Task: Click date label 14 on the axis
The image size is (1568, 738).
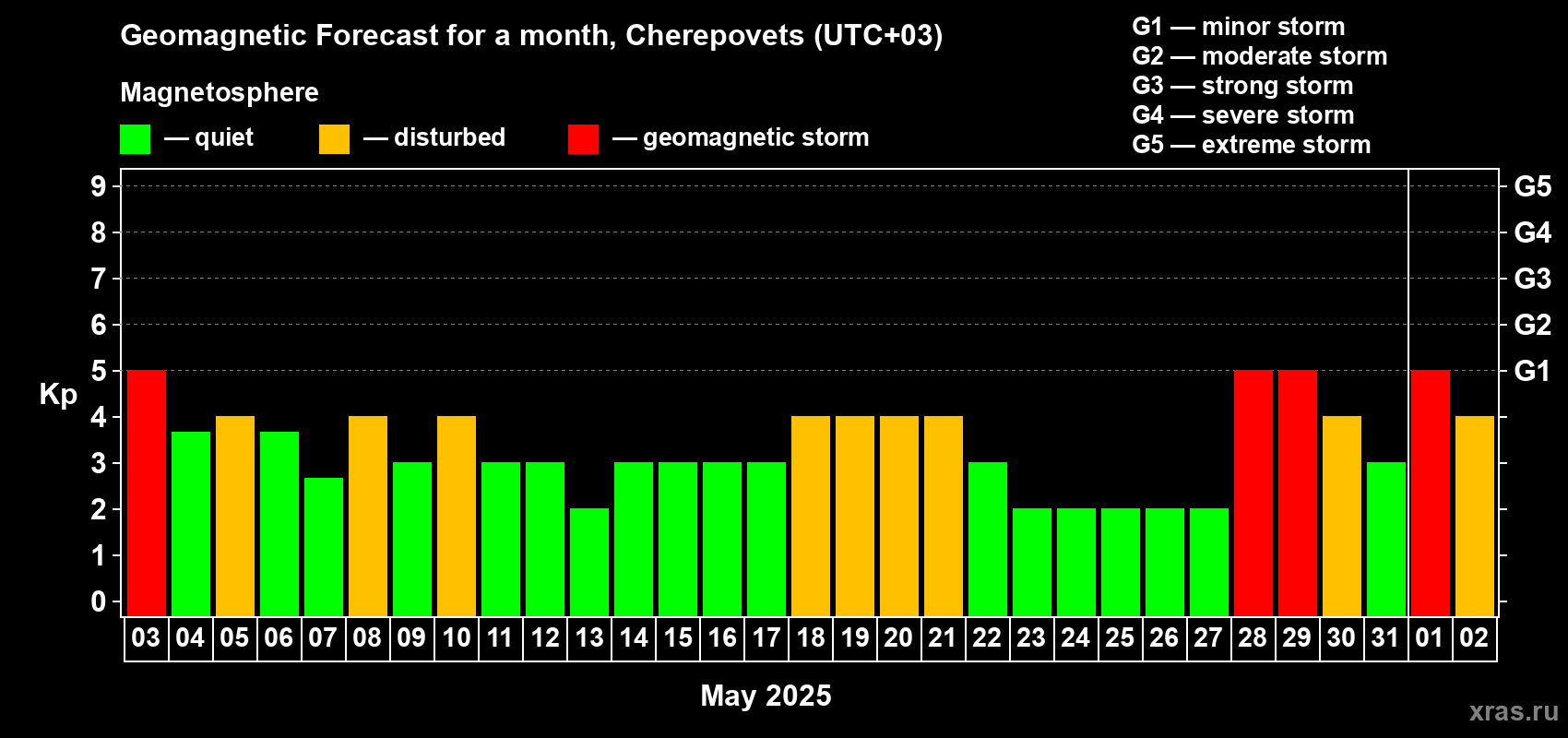Action: 633,638
